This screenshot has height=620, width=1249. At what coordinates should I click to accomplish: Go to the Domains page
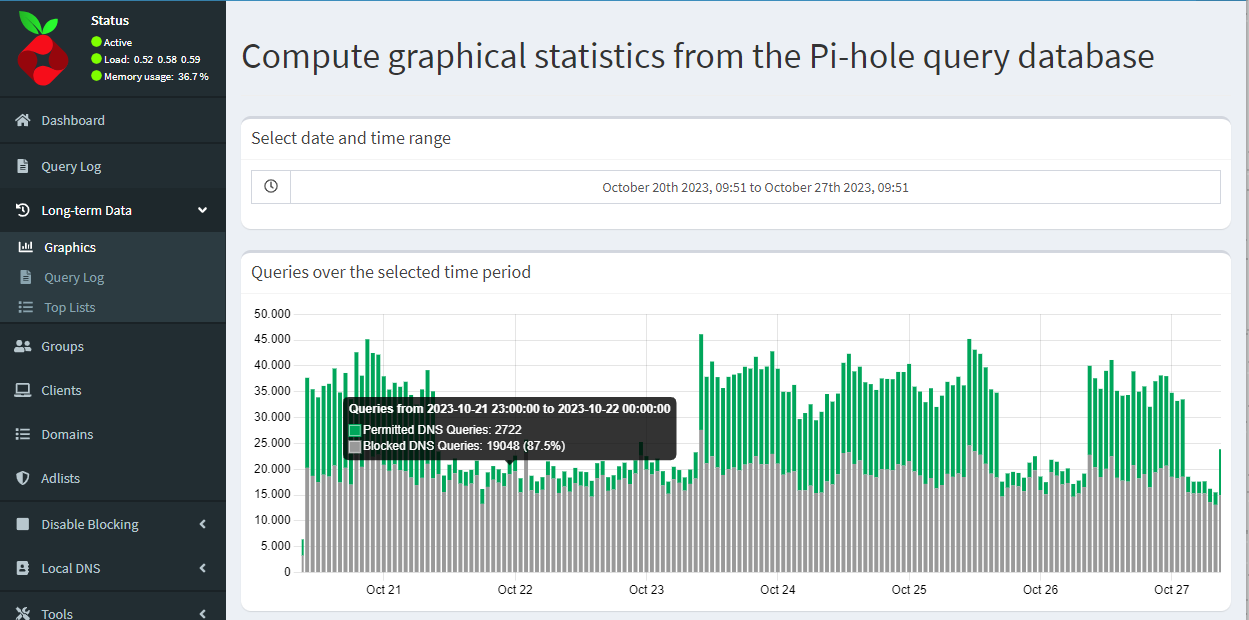coord(113,434)
